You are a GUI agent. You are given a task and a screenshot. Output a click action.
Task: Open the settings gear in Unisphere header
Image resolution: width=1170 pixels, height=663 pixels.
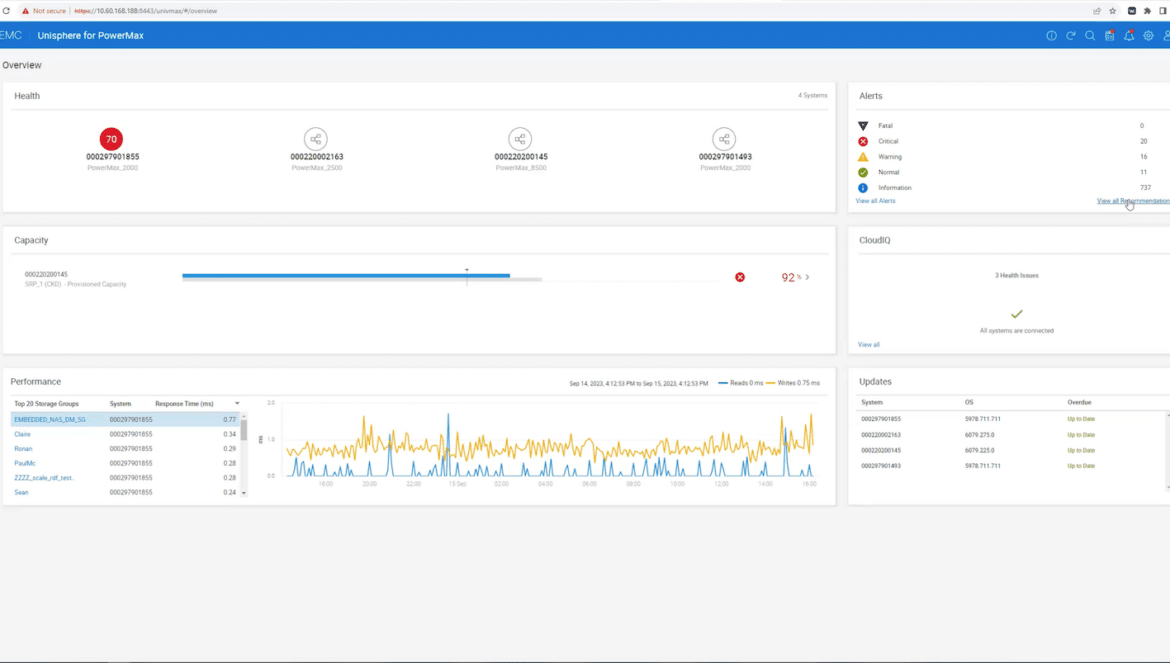[1148, 36]
